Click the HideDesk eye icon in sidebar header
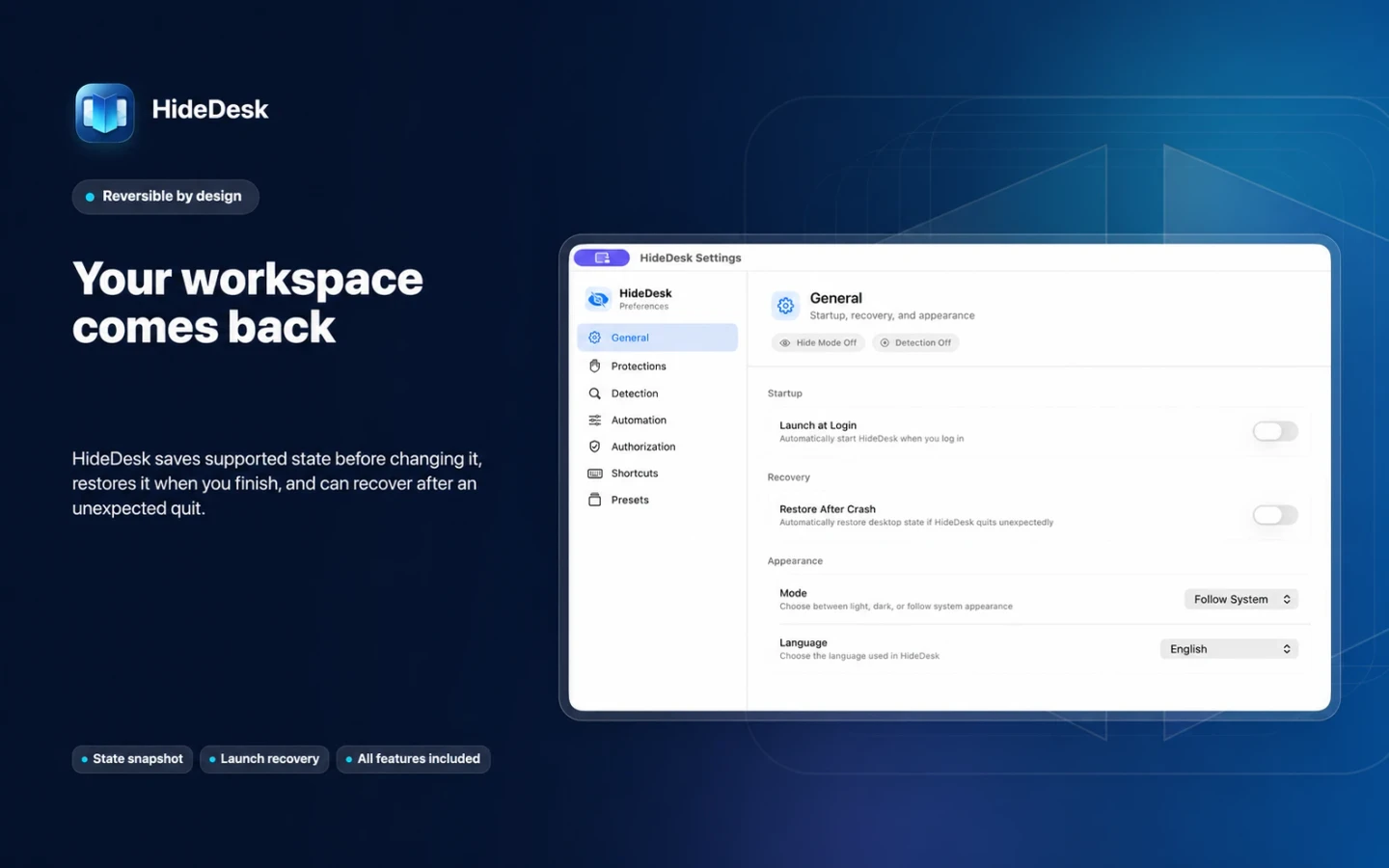Viewport: 1389px width, 868px height. [x=598, y=299]
